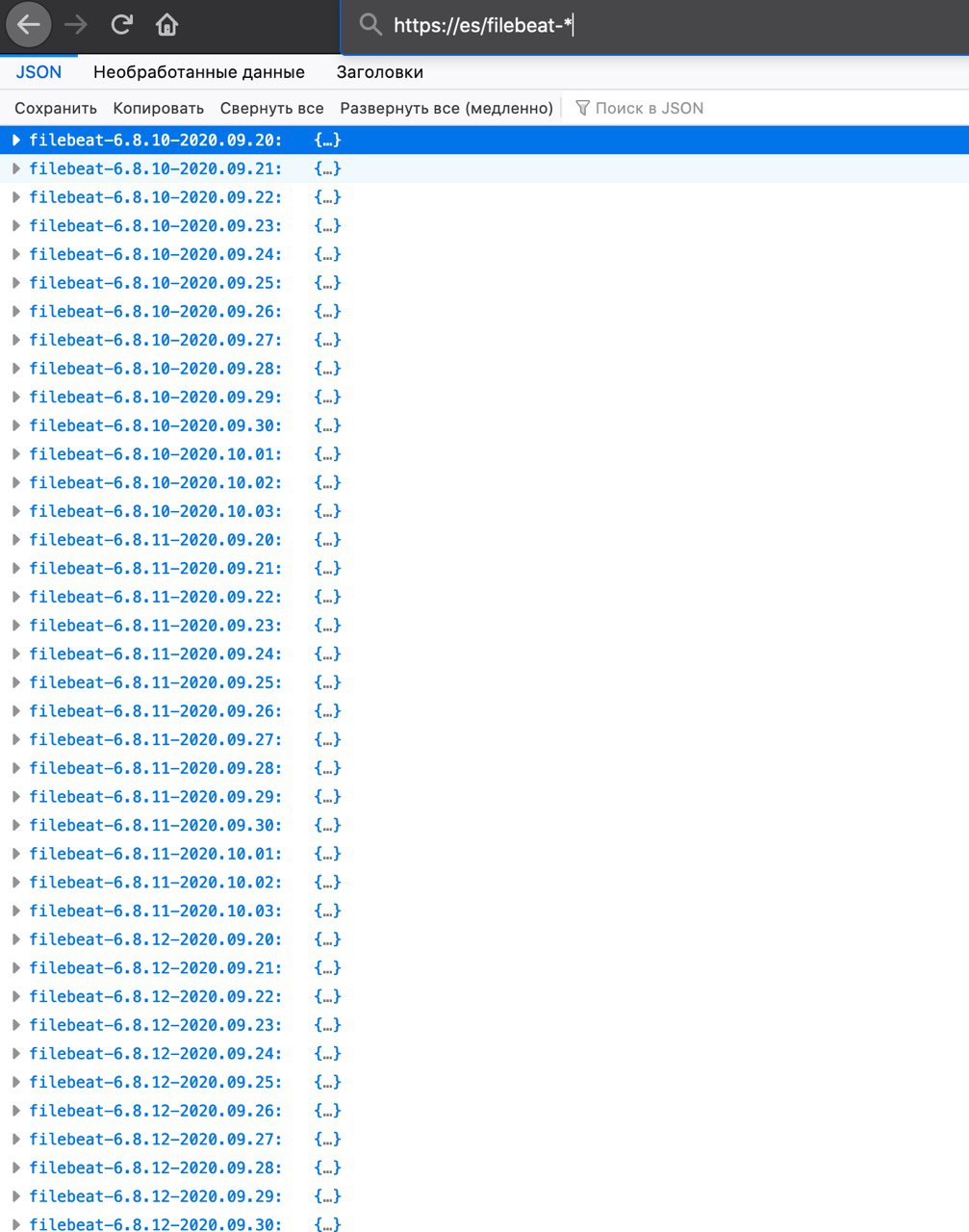Click {…} value of filebeat-6.8.12-2020.09.20

[x=328, y=939]
